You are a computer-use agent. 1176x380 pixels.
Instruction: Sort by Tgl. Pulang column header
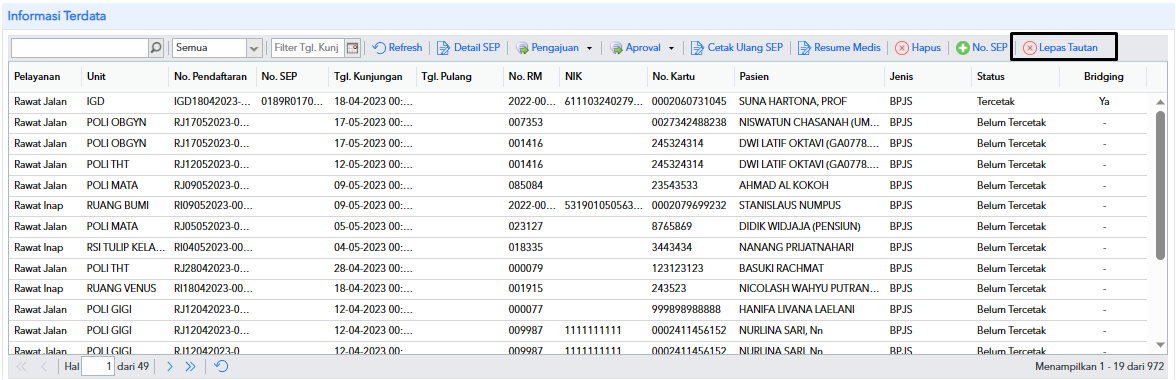(x=459, y=76)
